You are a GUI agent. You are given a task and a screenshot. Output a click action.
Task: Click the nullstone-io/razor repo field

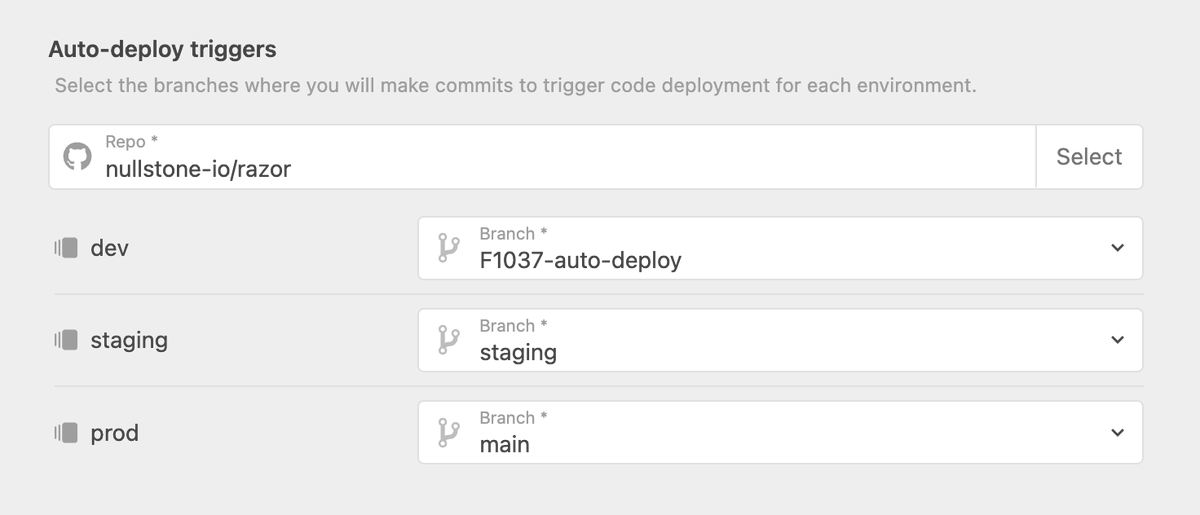click(542, 157)
